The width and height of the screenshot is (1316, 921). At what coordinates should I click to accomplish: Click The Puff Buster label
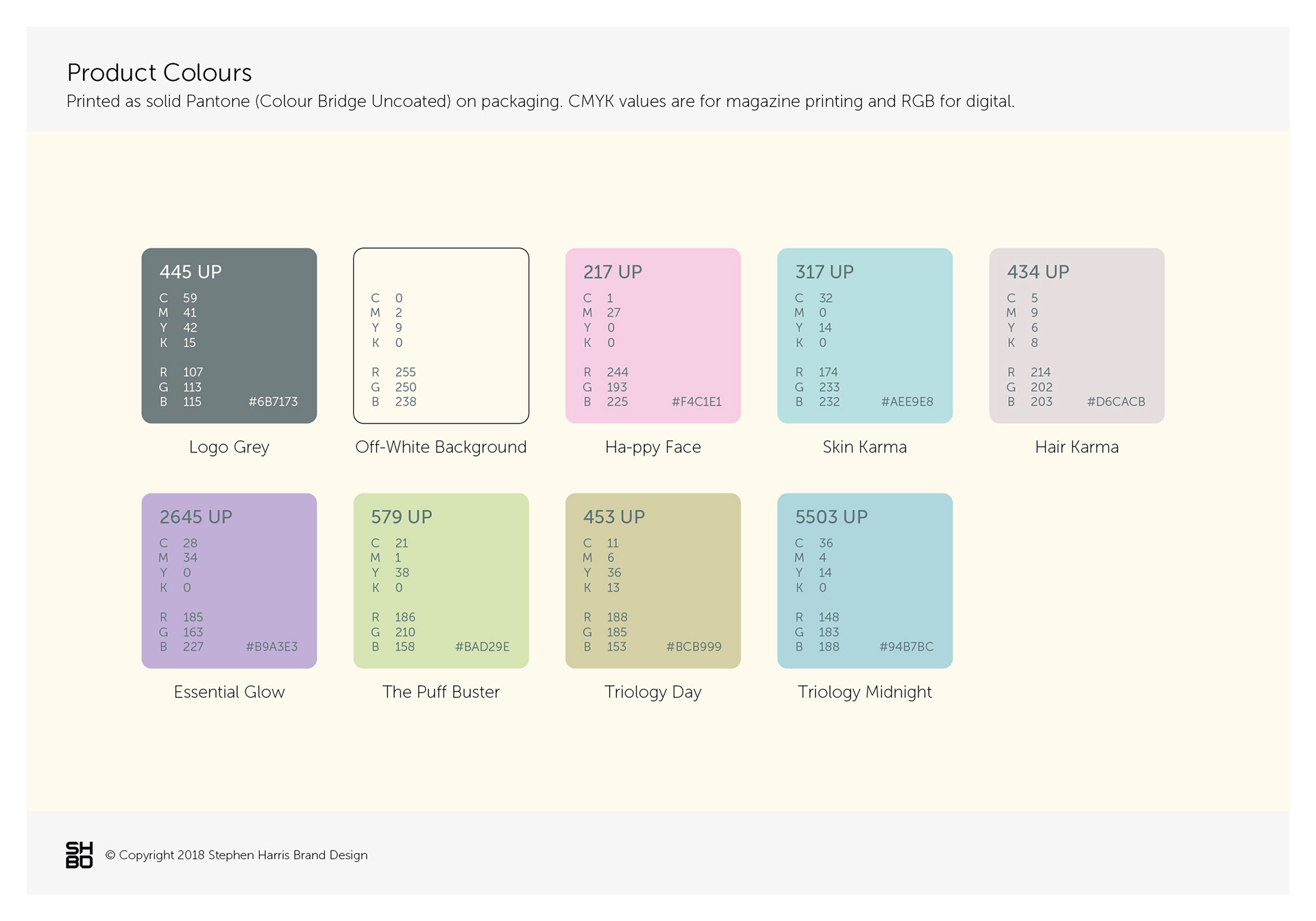click(441, 691)
